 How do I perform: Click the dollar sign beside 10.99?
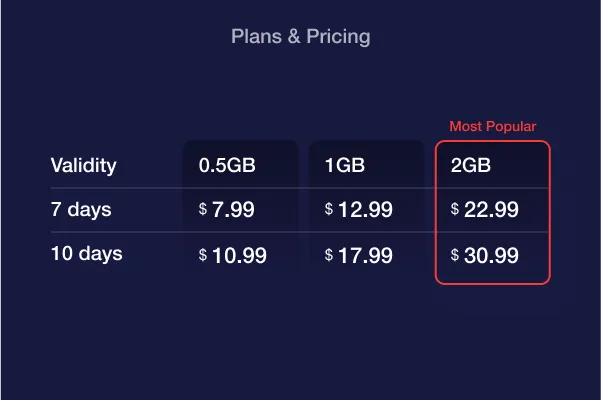click(x=203, y=254)
